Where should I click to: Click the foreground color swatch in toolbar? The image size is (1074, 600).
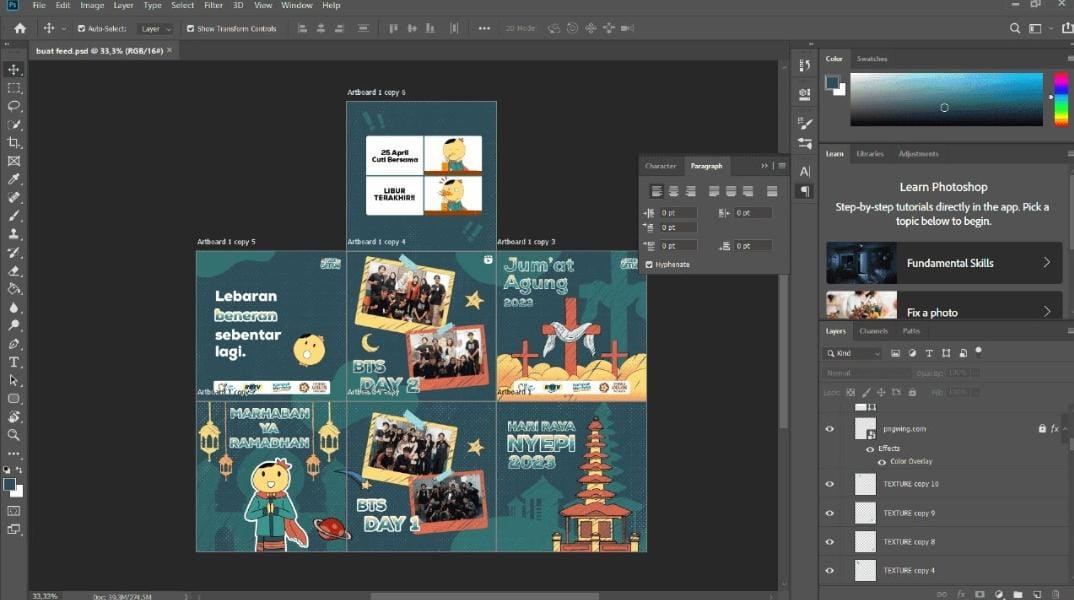[x=9, y=484]
